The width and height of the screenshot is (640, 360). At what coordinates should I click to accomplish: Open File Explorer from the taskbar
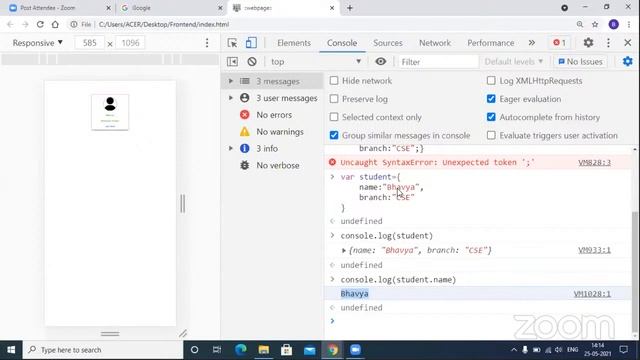pyautogui.click(x=264, y=350)
